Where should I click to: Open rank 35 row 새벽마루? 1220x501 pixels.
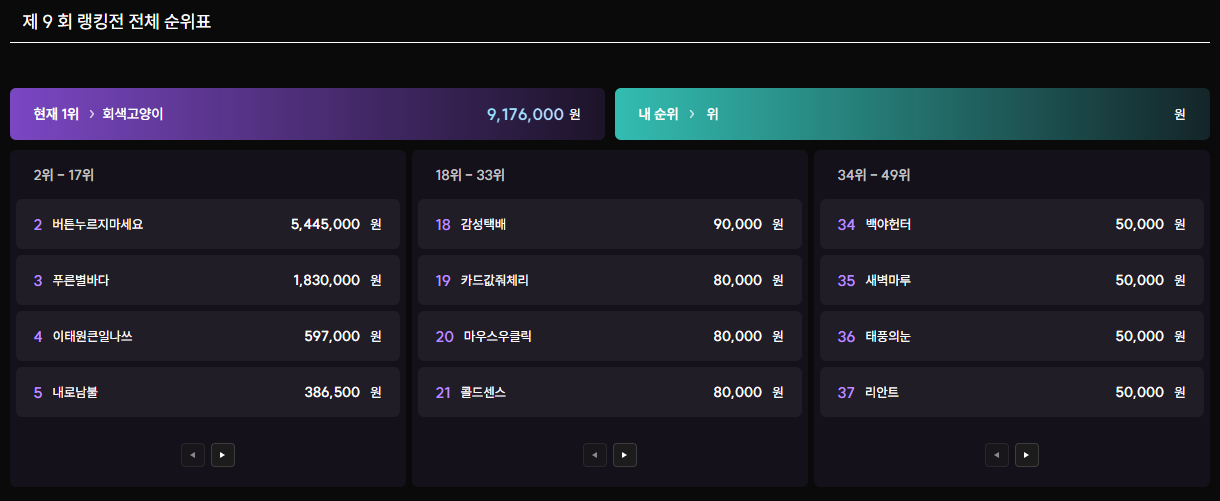tap(1012, 280)
